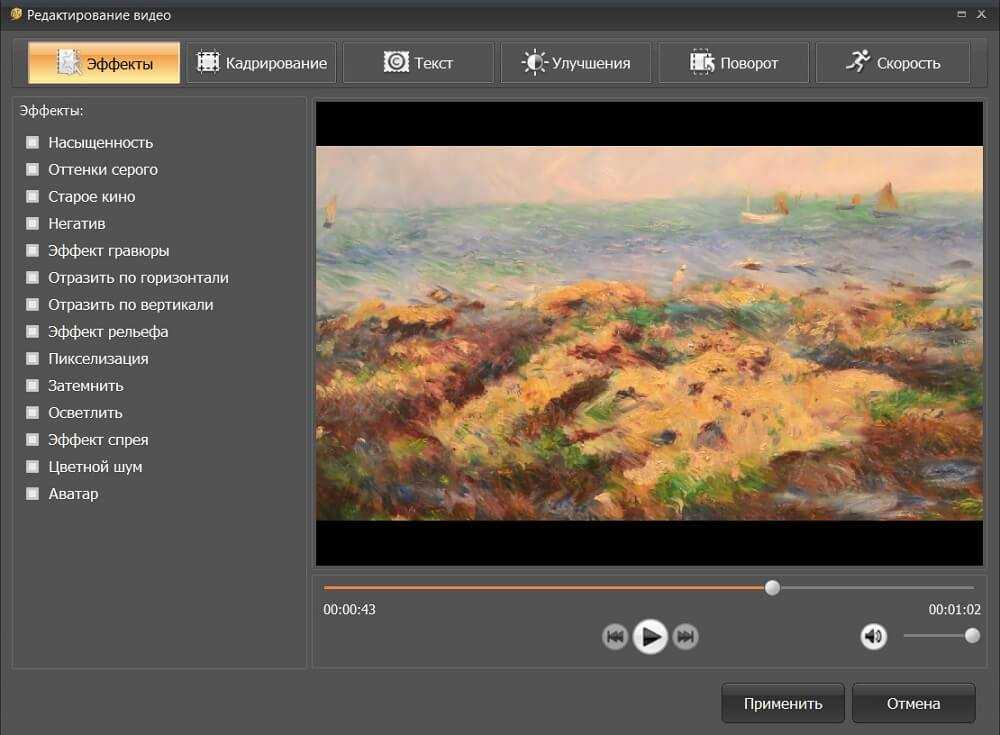
Task: Check the Аватар effect
Action: pos(33,493)
